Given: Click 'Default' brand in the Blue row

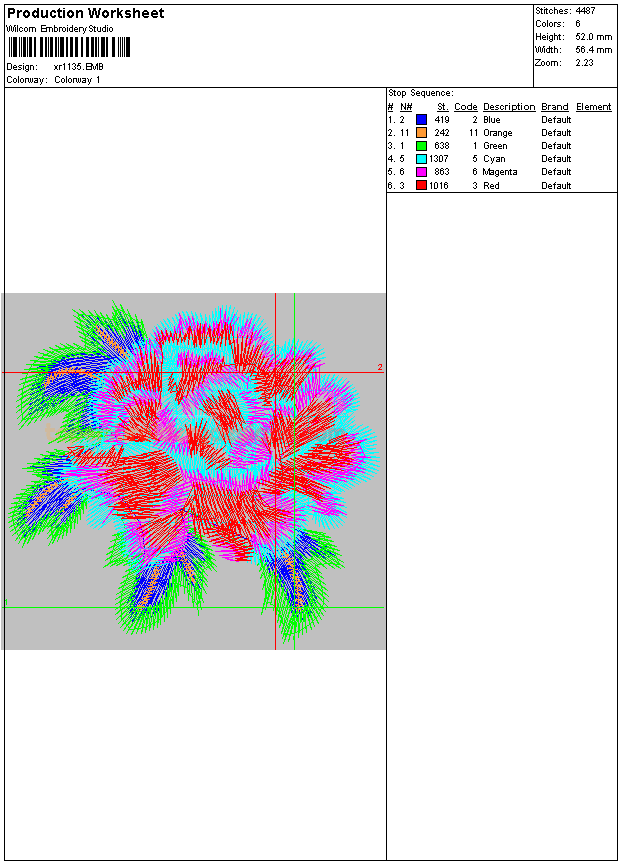Looking at the screenshot, I should click(x=556, y=120).
